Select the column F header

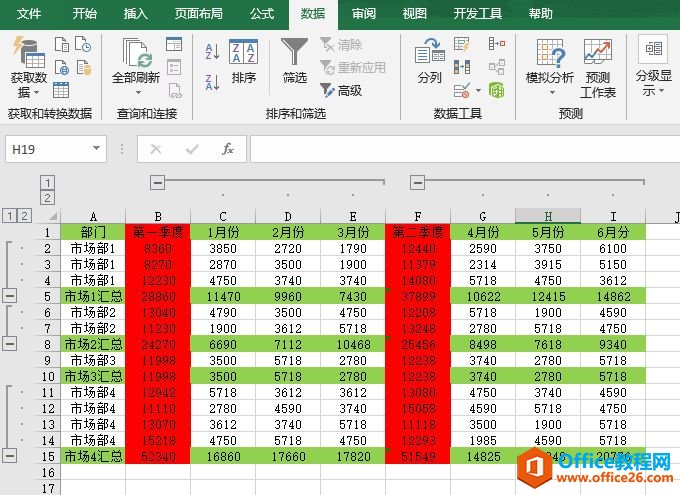(x=418, y=216)
